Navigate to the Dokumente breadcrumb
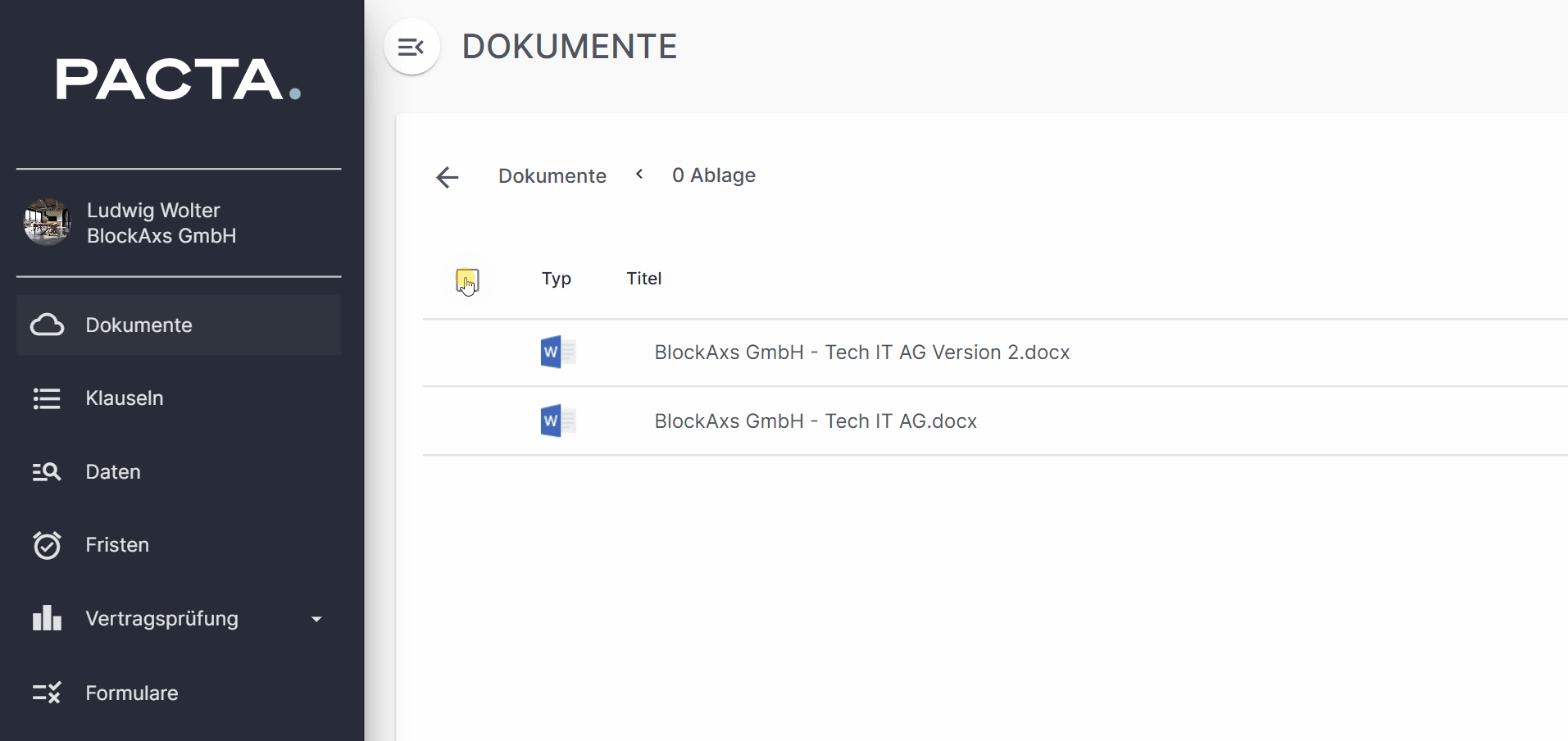 552,176
